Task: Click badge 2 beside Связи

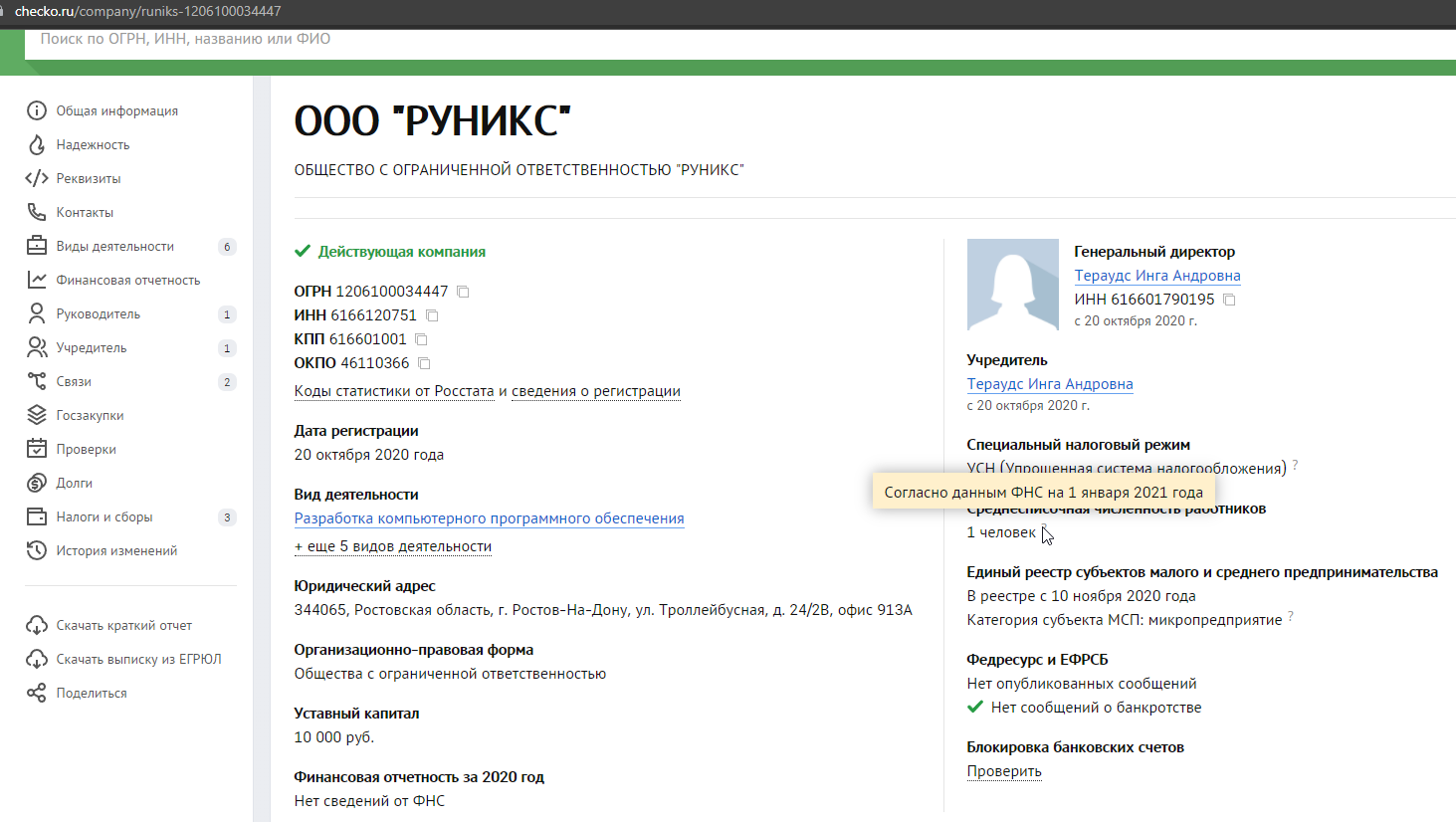Action: click(x=227, y=382)
